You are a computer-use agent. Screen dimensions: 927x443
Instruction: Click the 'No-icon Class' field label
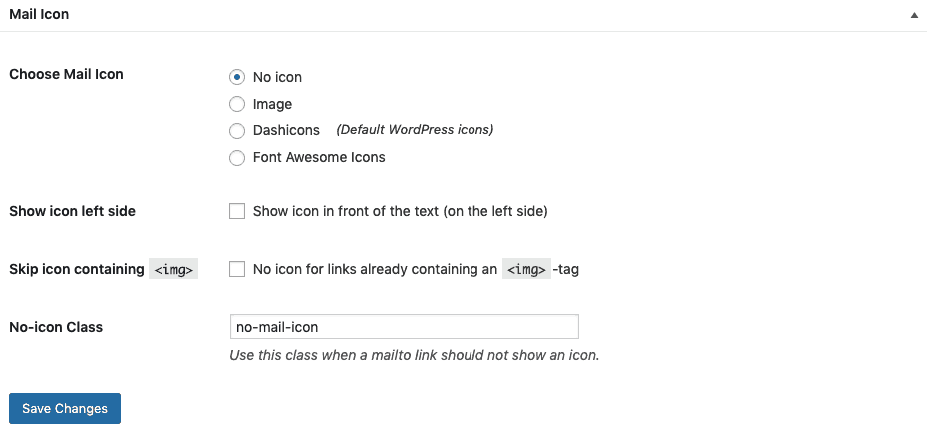point(56,327)
